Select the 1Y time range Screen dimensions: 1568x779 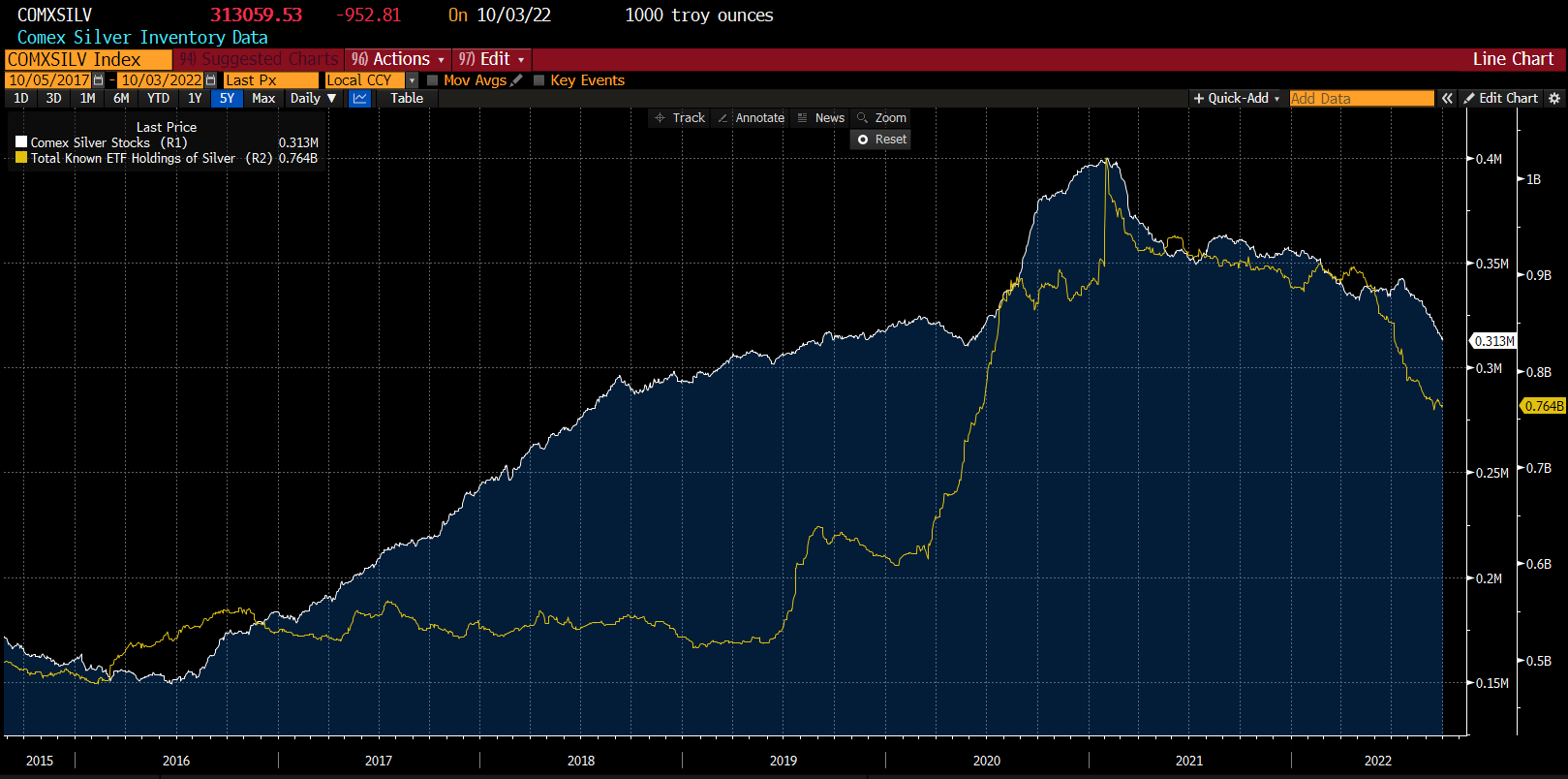[x=195, y=98]
